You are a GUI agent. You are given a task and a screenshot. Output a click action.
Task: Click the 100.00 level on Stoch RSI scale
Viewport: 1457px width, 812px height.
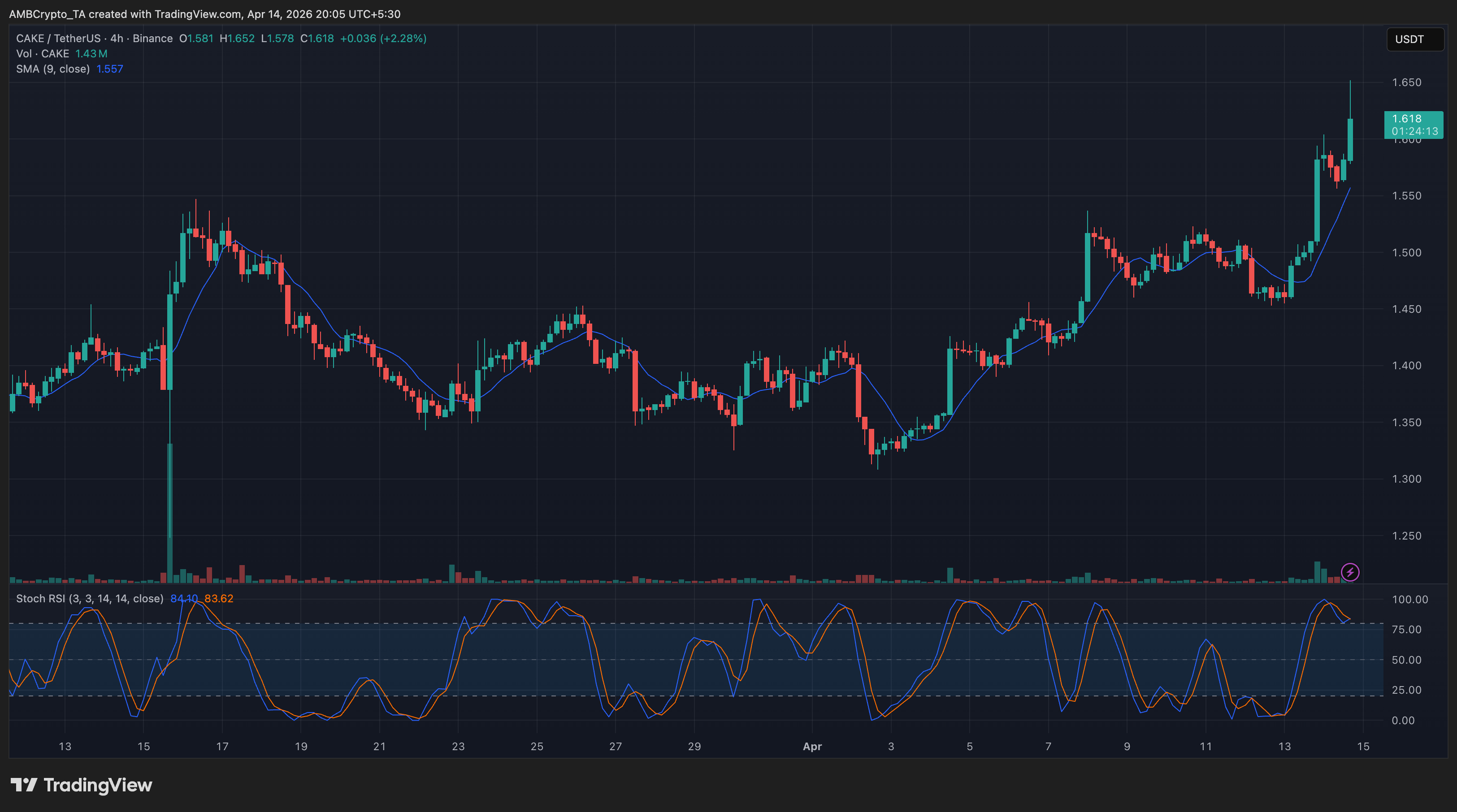point(1409,600)
